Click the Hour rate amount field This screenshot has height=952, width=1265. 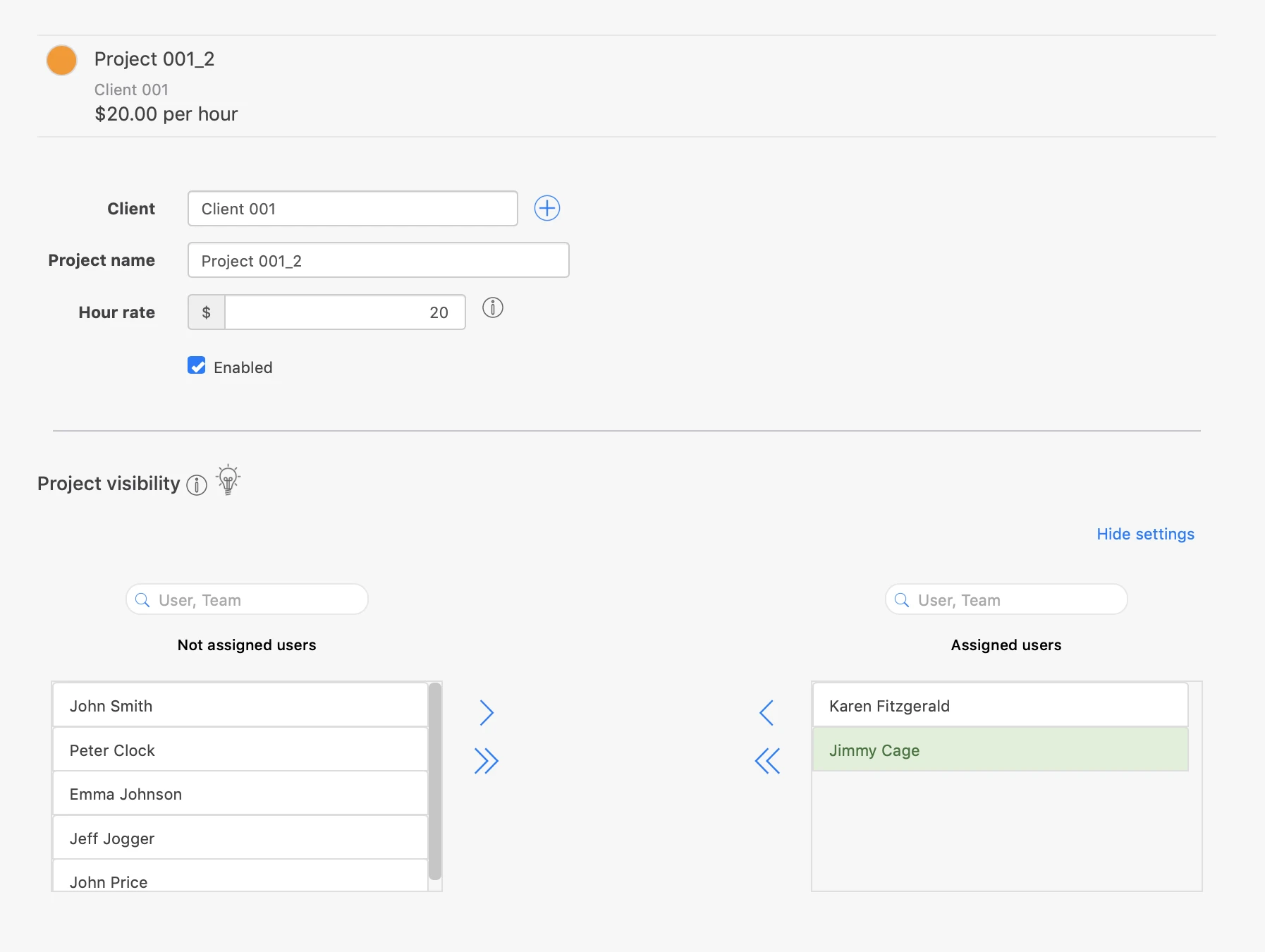tap(344, 312)
